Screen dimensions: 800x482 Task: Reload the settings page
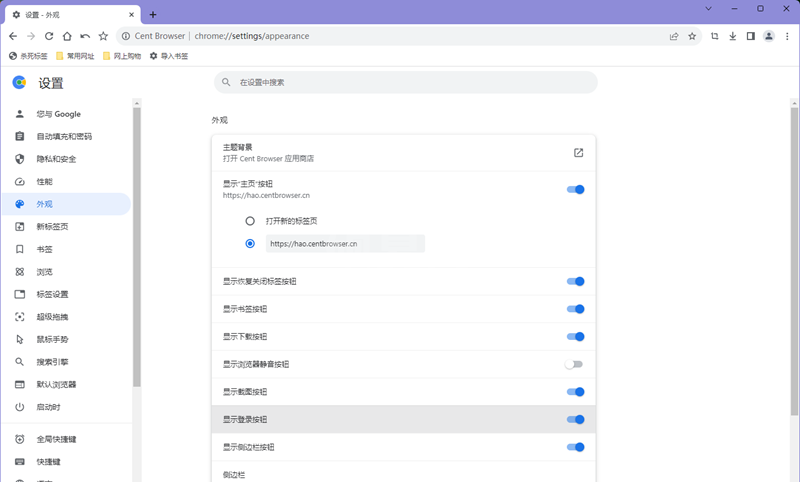coord(49,36)
